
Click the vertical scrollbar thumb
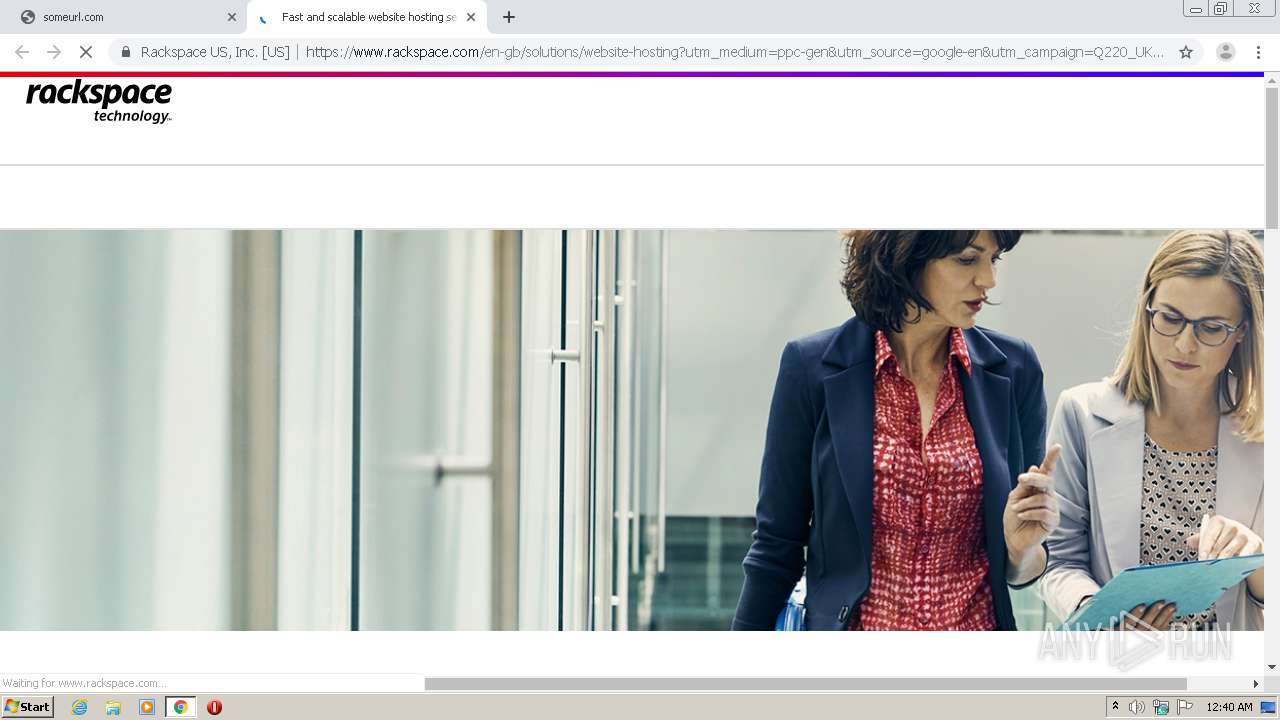tap(1272, 157)
